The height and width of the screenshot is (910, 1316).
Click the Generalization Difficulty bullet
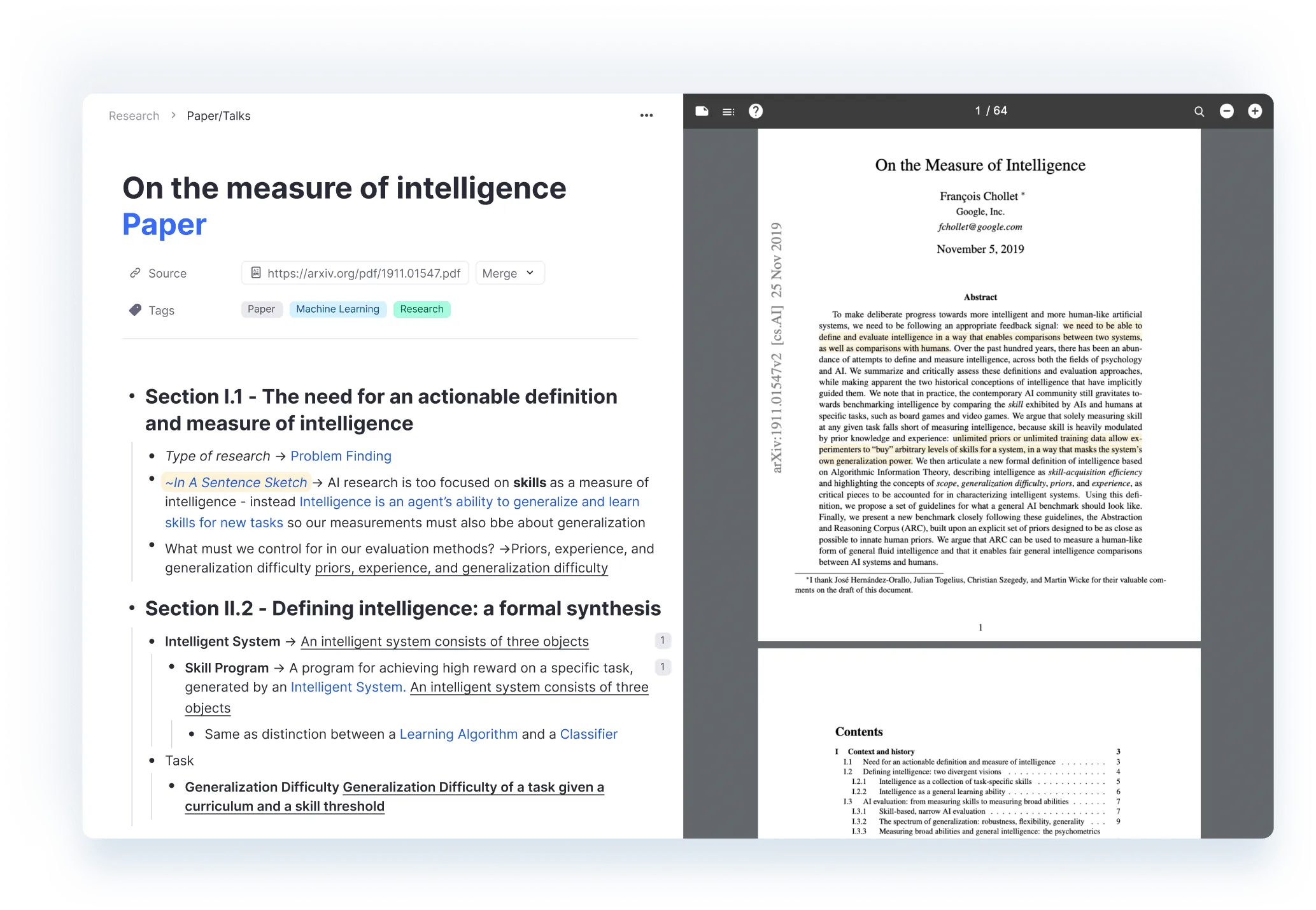point(171,786)
